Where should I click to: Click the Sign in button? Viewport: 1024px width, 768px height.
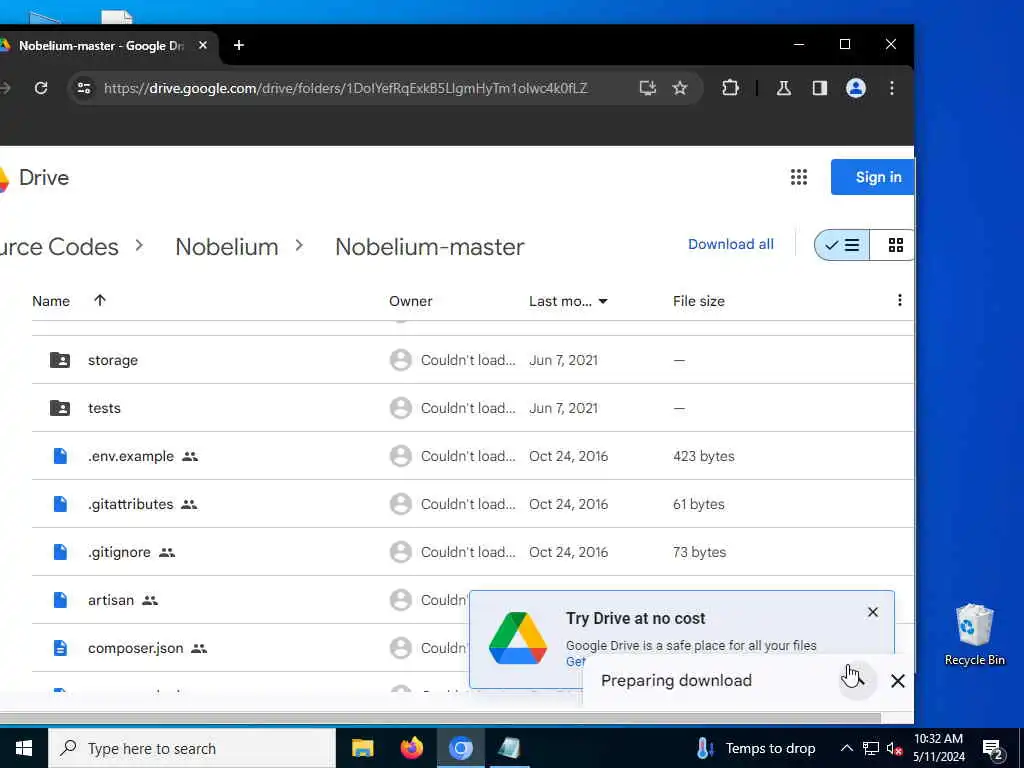(x=872, y=177)
